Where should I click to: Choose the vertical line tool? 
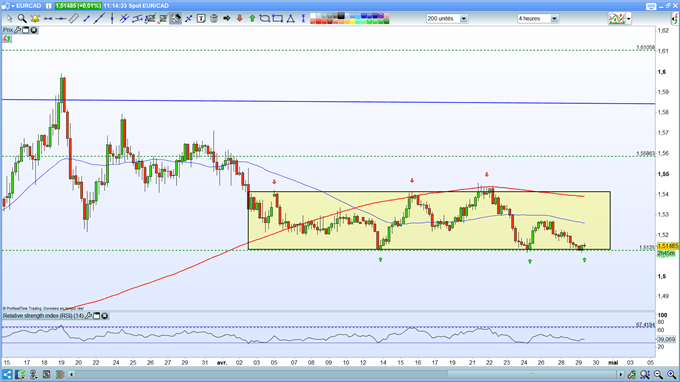tap(112, 18)
